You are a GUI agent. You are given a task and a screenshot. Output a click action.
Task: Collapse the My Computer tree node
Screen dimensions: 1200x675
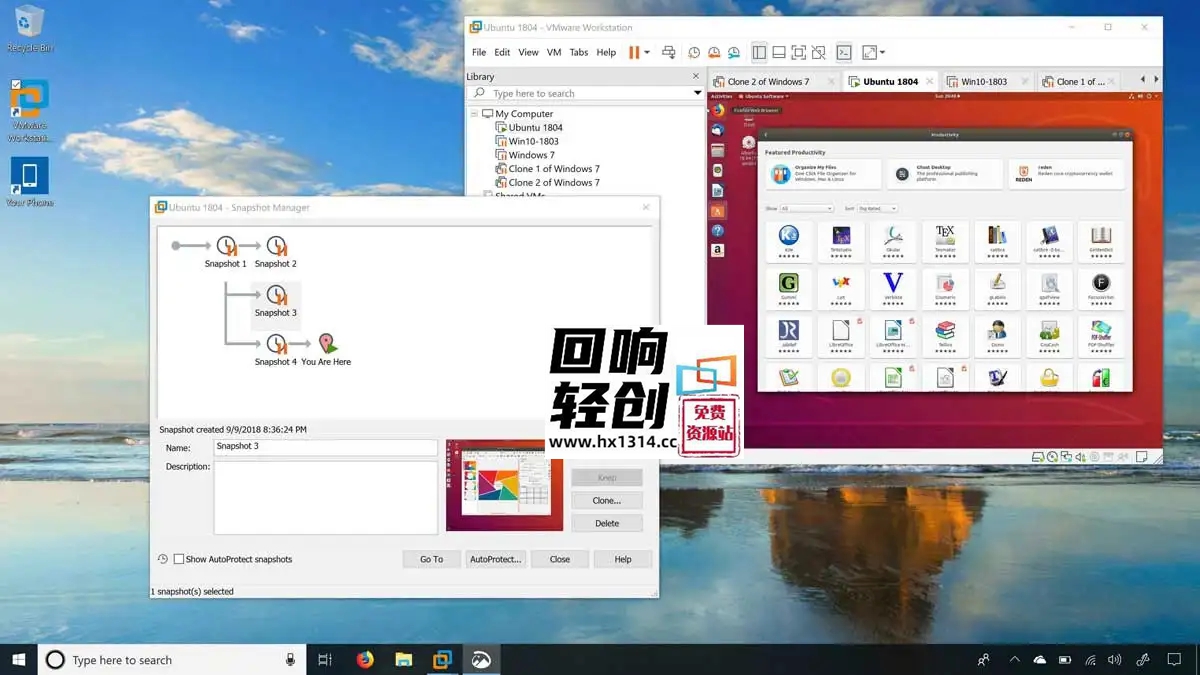click(475, 114)
